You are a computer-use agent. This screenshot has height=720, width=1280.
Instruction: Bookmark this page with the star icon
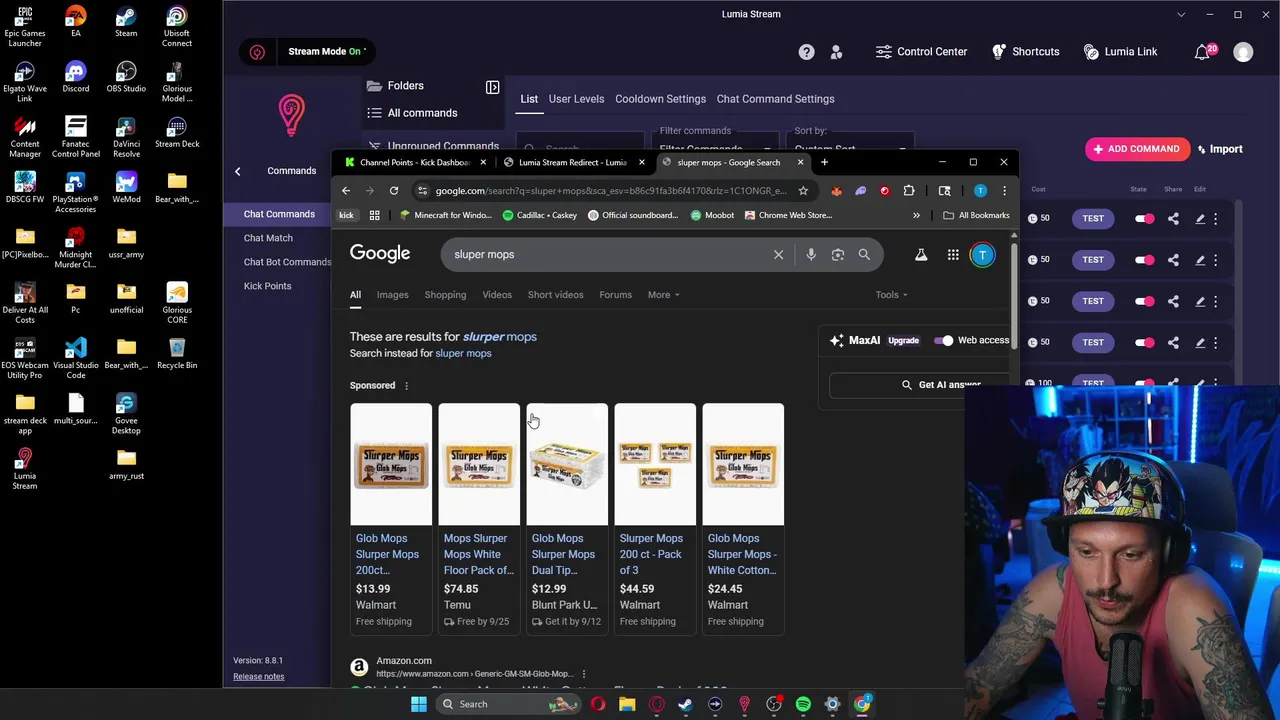803,191
